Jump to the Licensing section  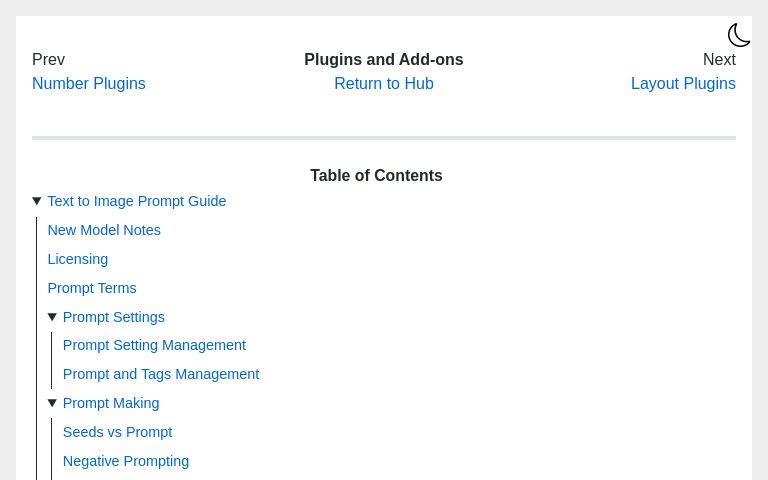[x=77, y=259]
